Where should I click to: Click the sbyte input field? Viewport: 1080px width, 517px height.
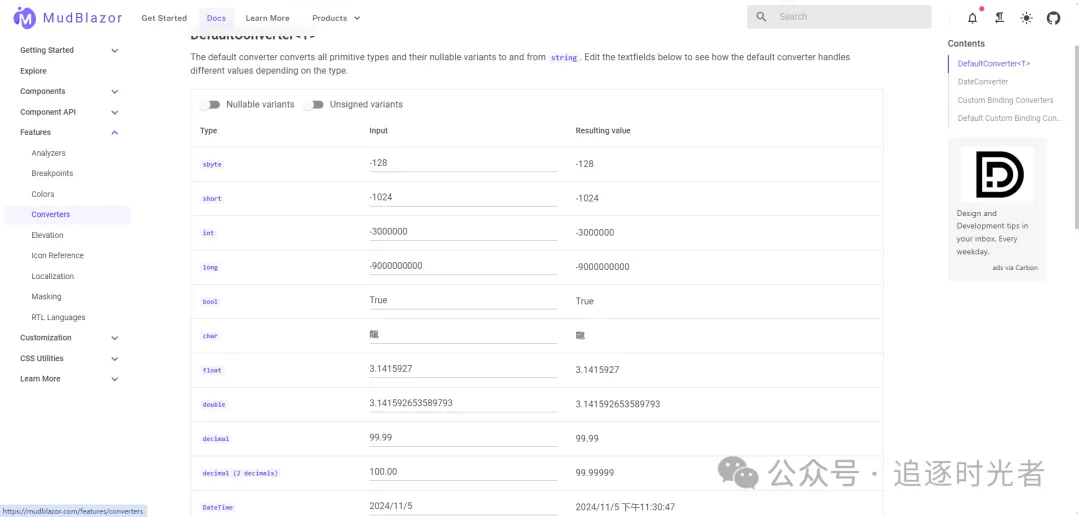click(462, 163)
